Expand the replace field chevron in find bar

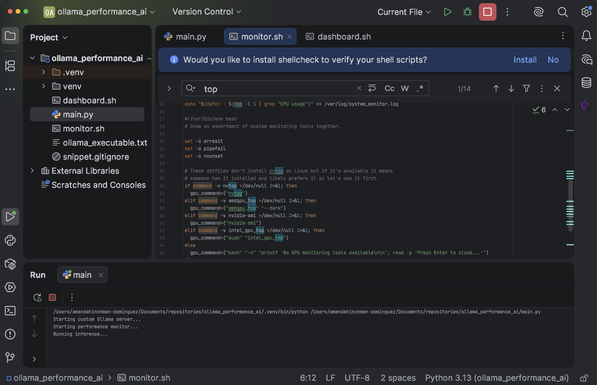coord(169,89)
